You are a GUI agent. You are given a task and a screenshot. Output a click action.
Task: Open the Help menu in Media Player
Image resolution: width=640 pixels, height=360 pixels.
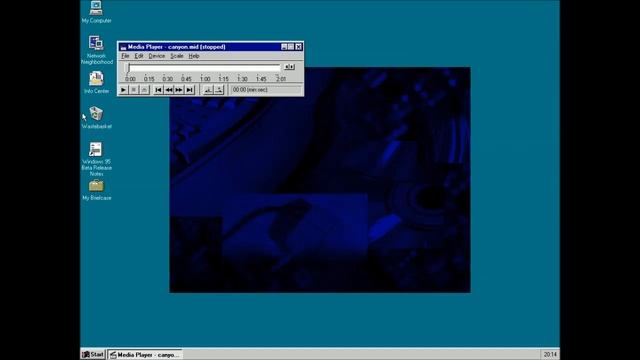point(194,56)
